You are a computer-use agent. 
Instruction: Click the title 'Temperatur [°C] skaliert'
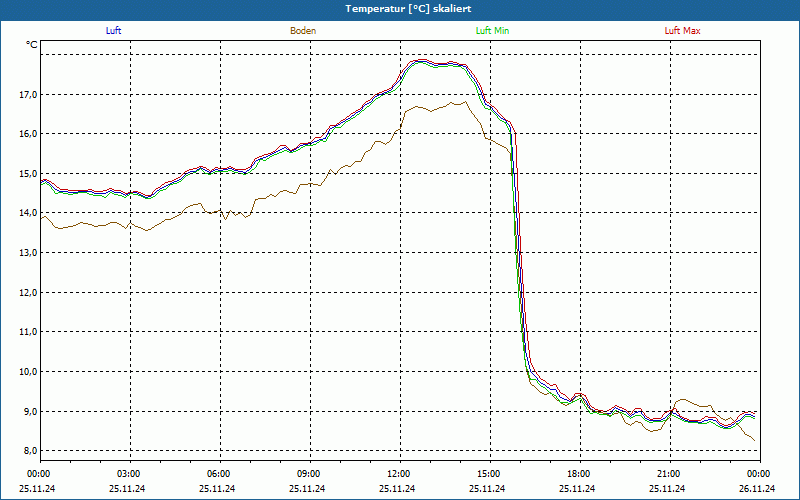(x=408, y=9)
